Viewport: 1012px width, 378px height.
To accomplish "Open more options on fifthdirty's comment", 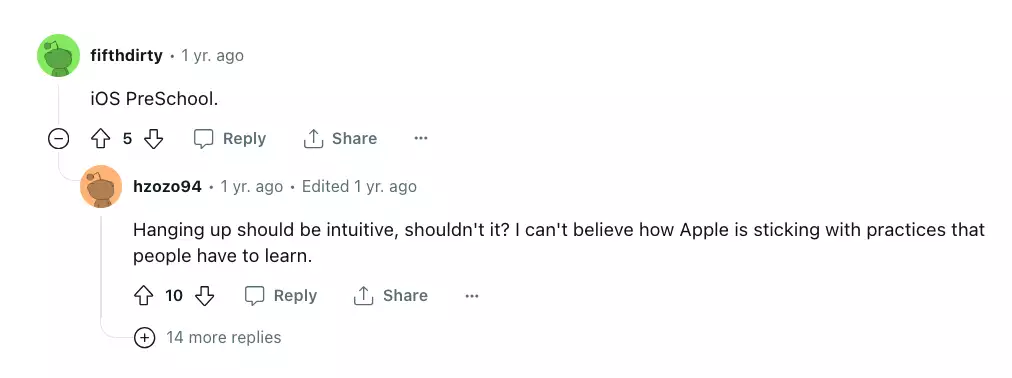I will (421, 139).
